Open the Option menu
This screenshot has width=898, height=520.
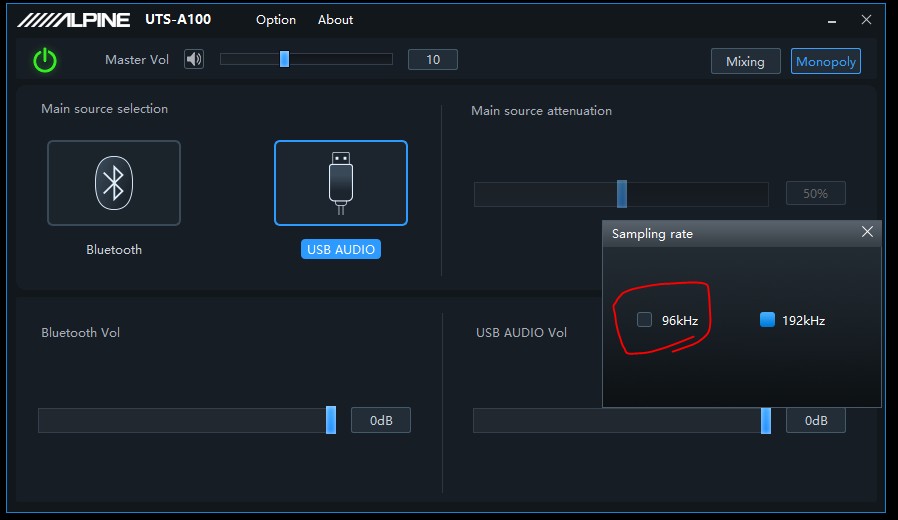pyautogui.click(x=276, y=20)
